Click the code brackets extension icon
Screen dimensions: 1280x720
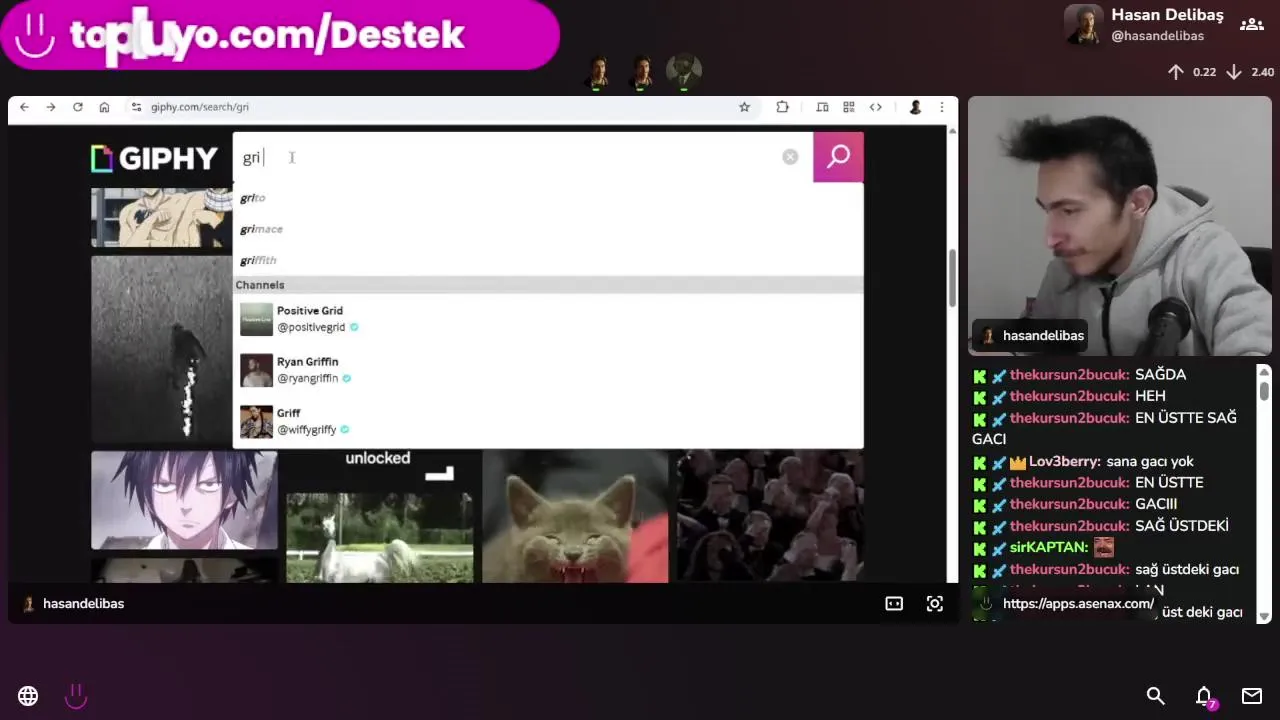pos(875,107)
